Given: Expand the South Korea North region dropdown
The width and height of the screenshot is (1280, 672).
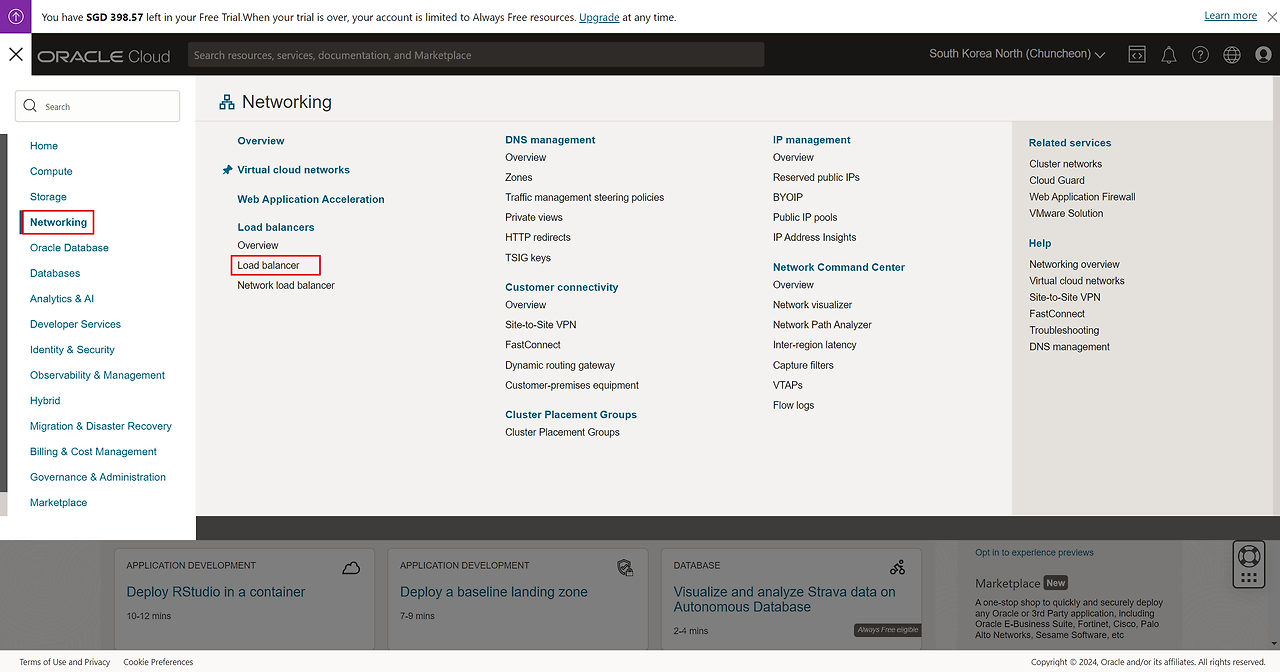Looking at the screenshot, I should [1017, 54].
